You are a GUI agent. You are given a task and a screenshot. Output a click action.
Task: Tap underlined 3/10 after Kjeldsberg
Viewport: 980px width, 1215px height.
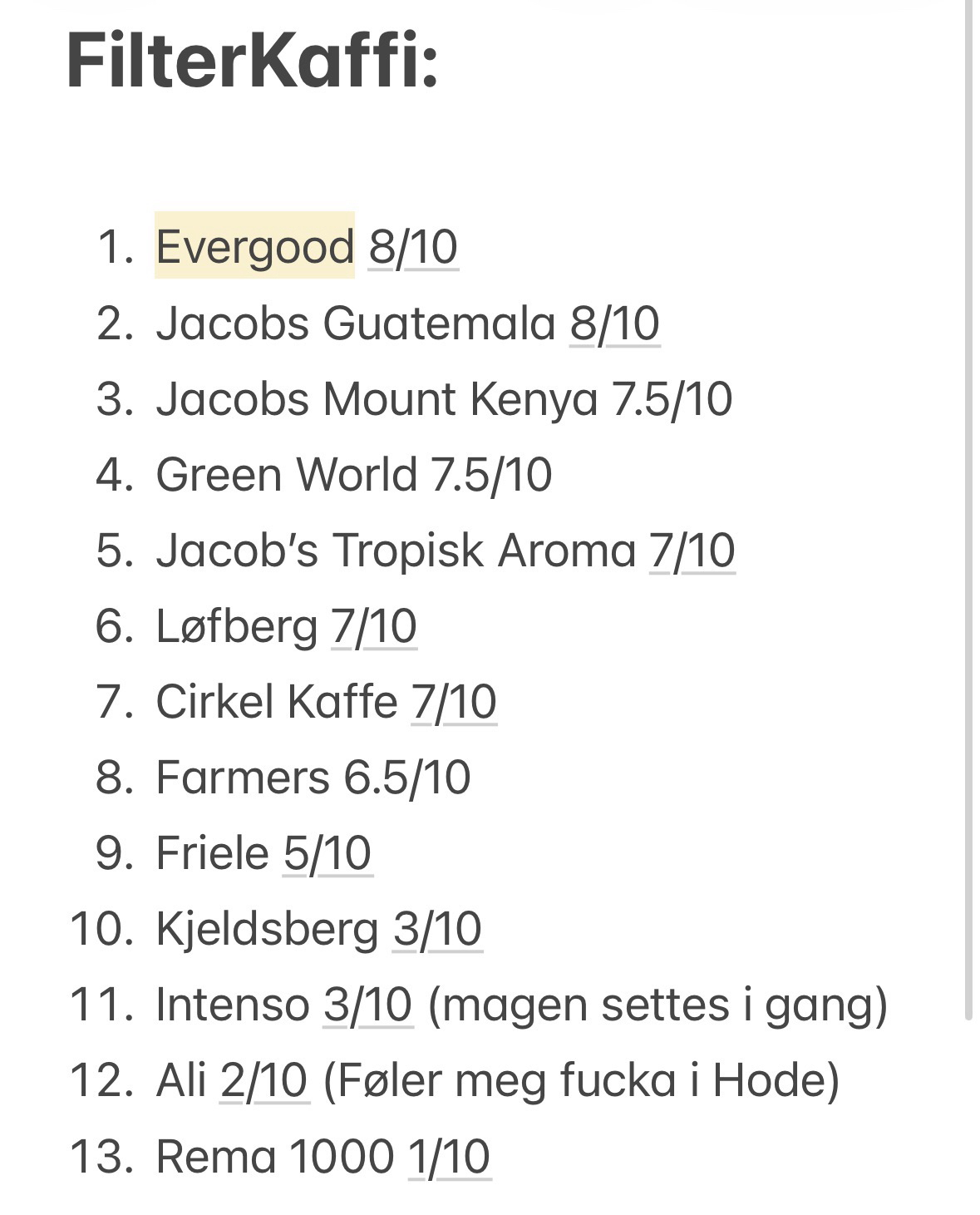point(437,929)
